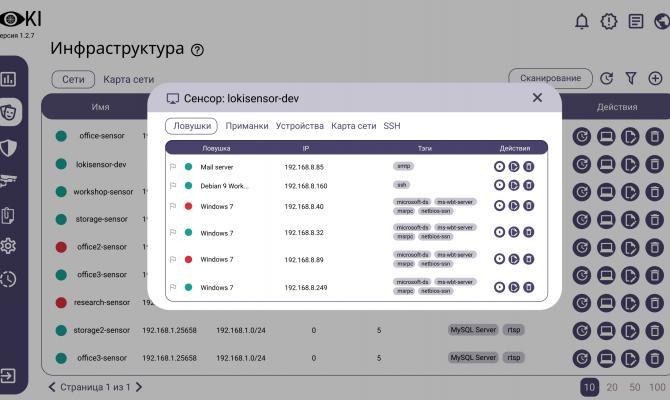Delete the storage2-sensor row
The height and width of the screenshot is (400, 670).
tap(654, 331)
